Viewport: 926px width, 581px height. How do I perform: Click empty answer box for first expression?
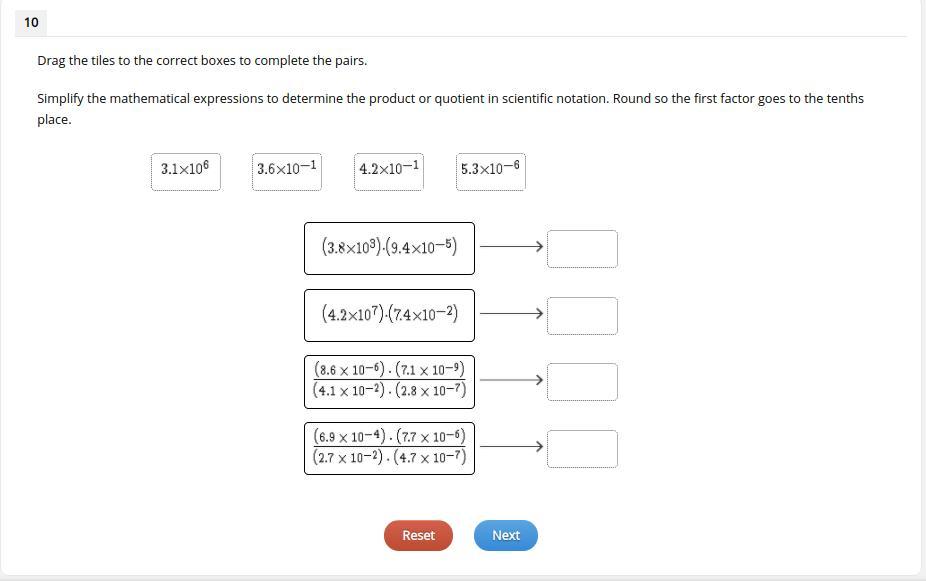pyautogui.click(x=582, y=249)
